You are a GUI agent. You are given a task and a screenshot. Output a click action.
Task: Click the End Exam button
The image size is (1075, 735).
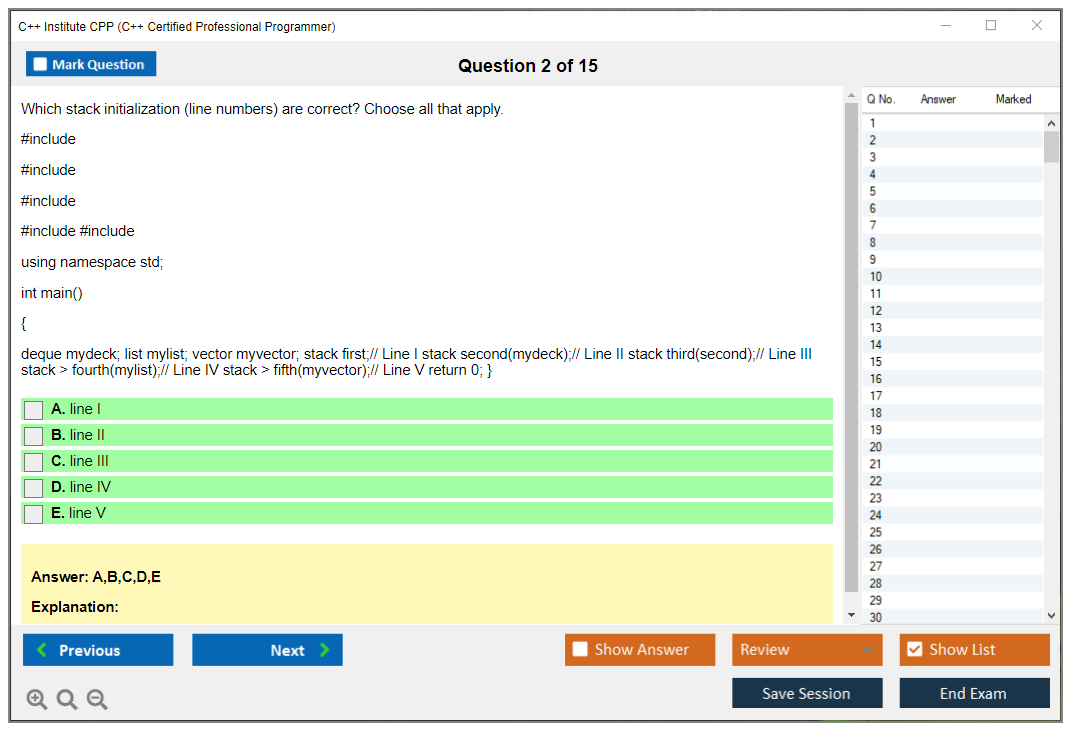pyautogui.click(x=974, y=693)
